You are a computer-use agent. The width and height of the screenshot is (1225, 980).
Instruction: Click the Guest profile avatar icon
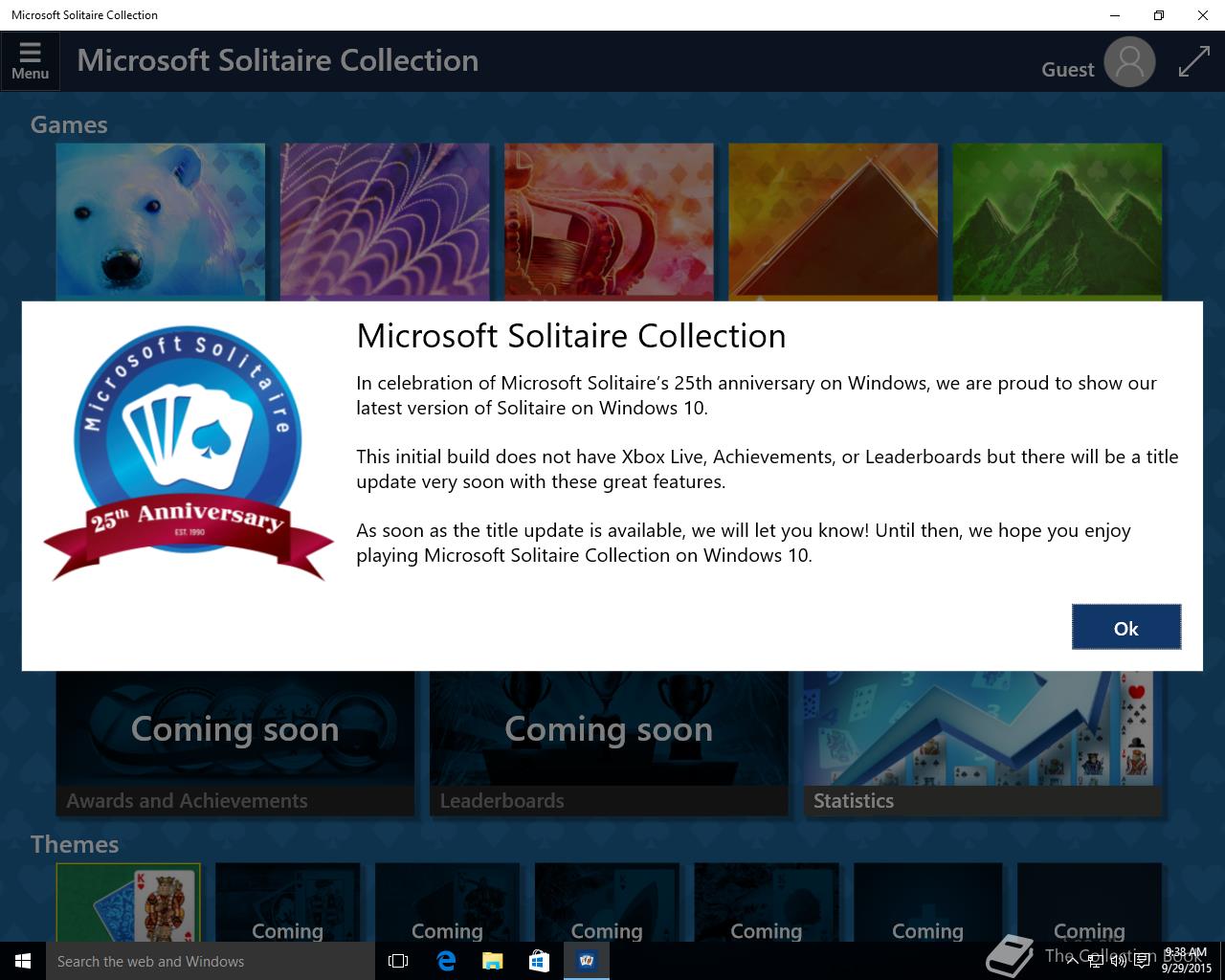point(1129,61)
